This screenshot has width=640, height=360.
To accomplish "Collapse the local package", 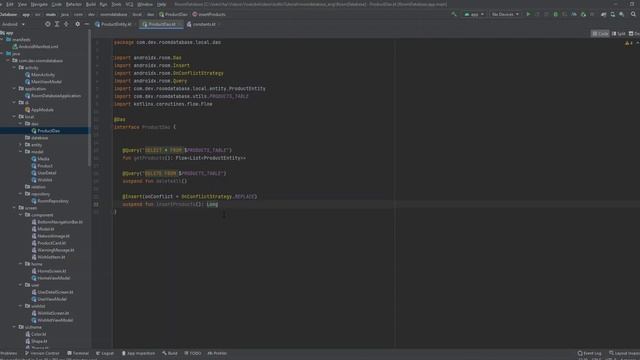I will pos(14,116).
